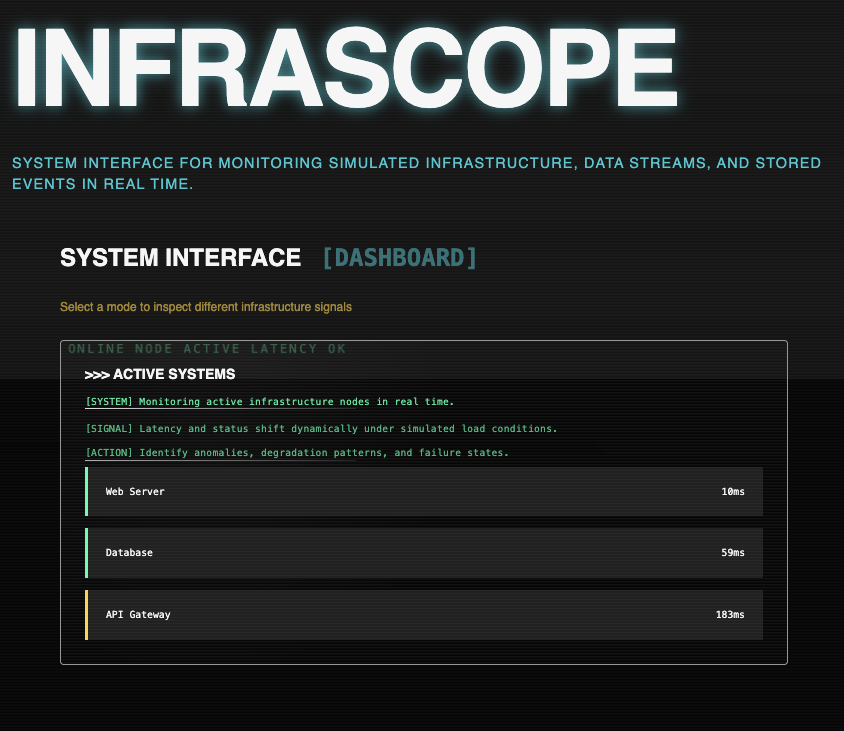The width and height of the screenshot is (844, 731).
Task: Click the [SYSTEM] monitoring log line
Action: pyautogui.click(x=270, y=402)
